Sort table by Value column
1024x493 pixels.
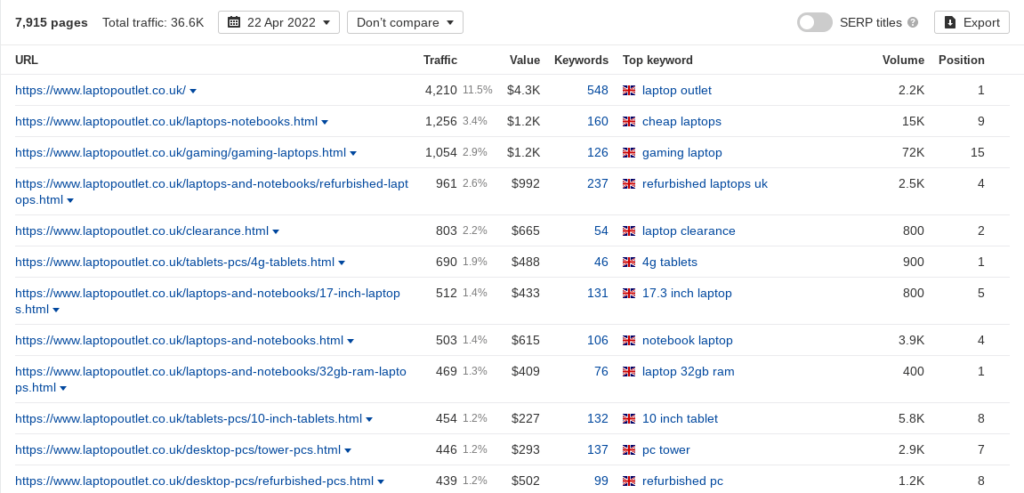(x=525, y=60)
